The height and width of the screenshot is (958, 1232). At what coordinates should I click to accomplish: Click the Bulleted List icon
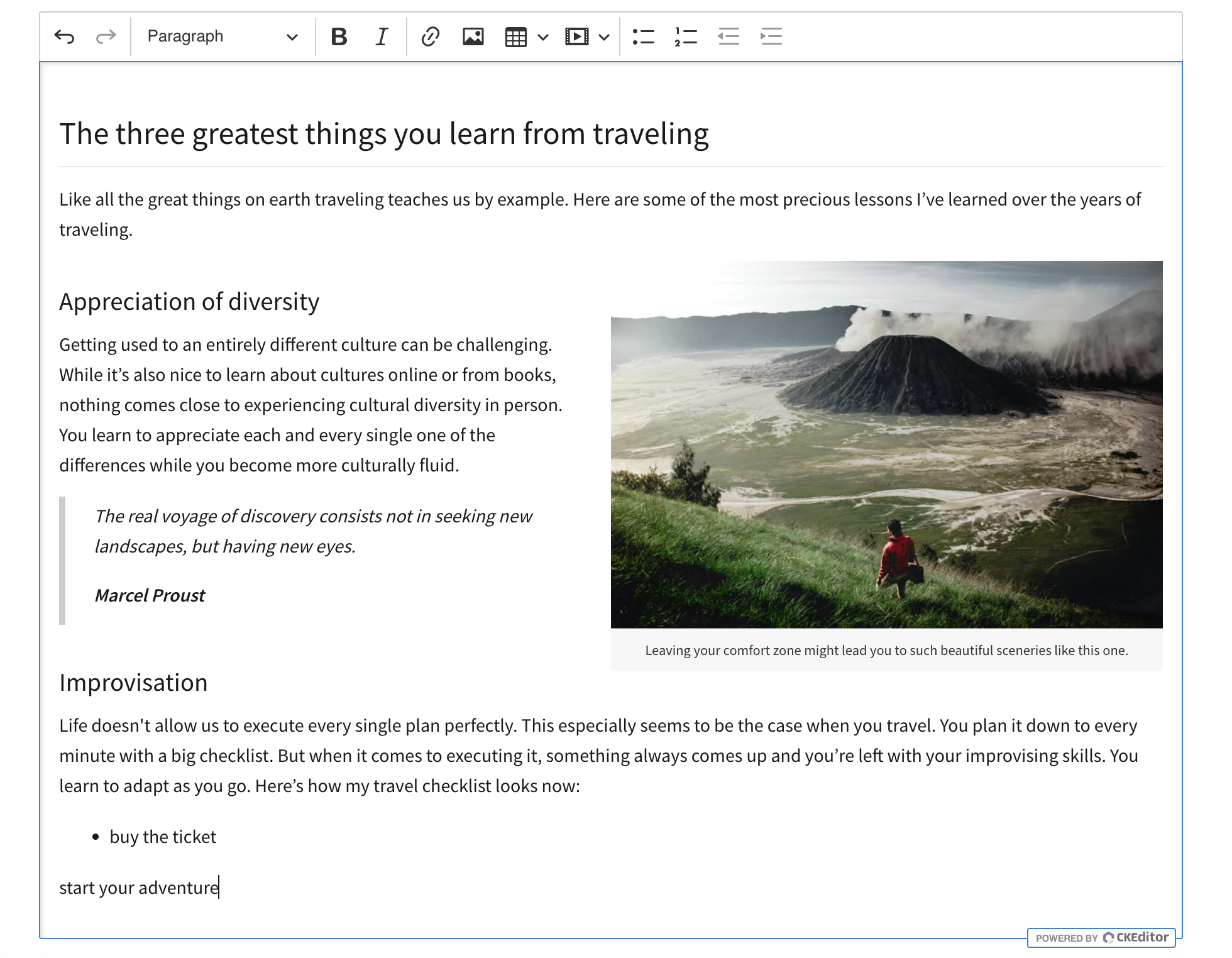click(x=645, y=37)
